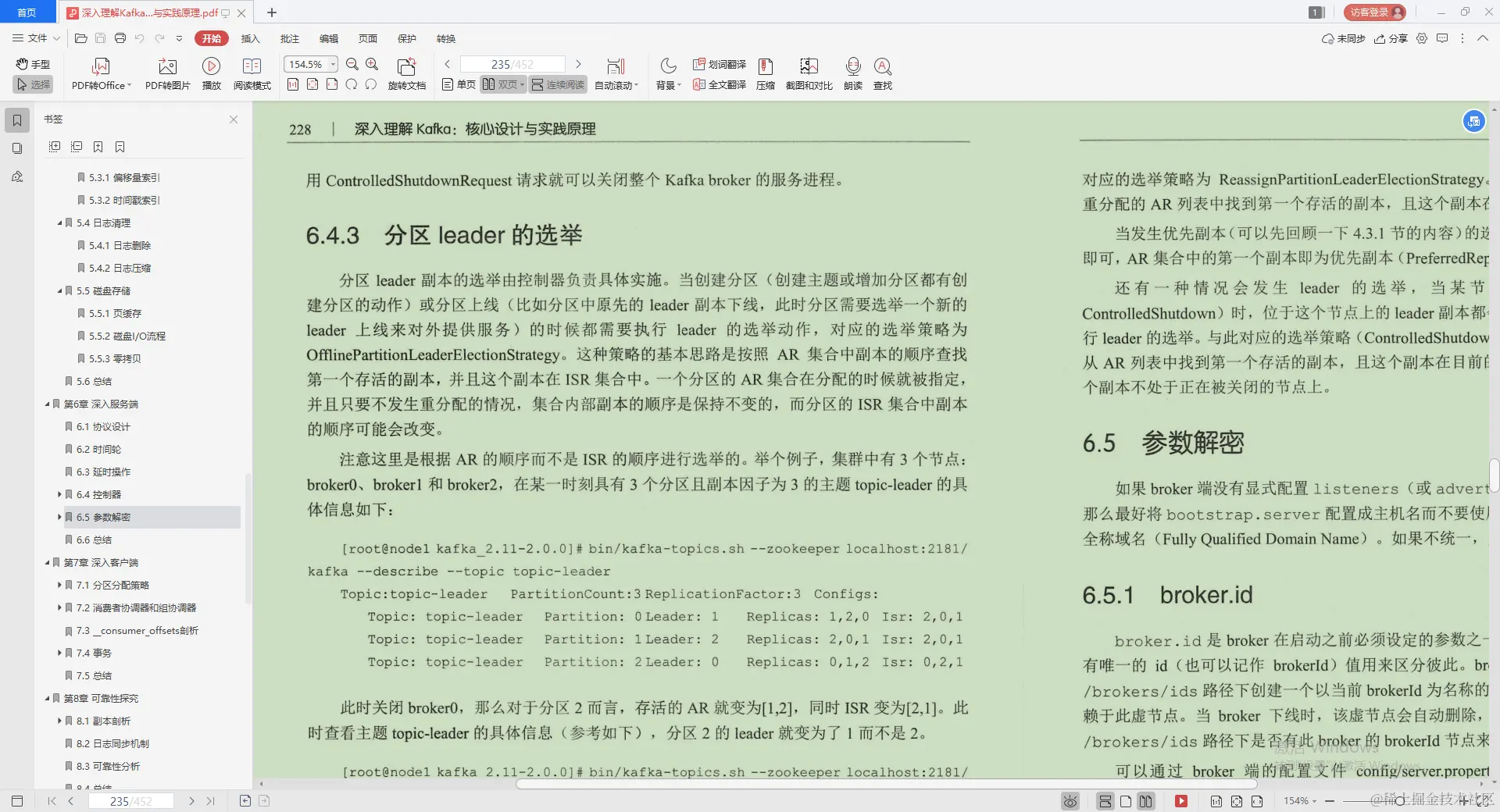Switch to the 转换 ribbon tab
Image resolution: width=1500 pixels, height=812 pixels.
[445, 38]
